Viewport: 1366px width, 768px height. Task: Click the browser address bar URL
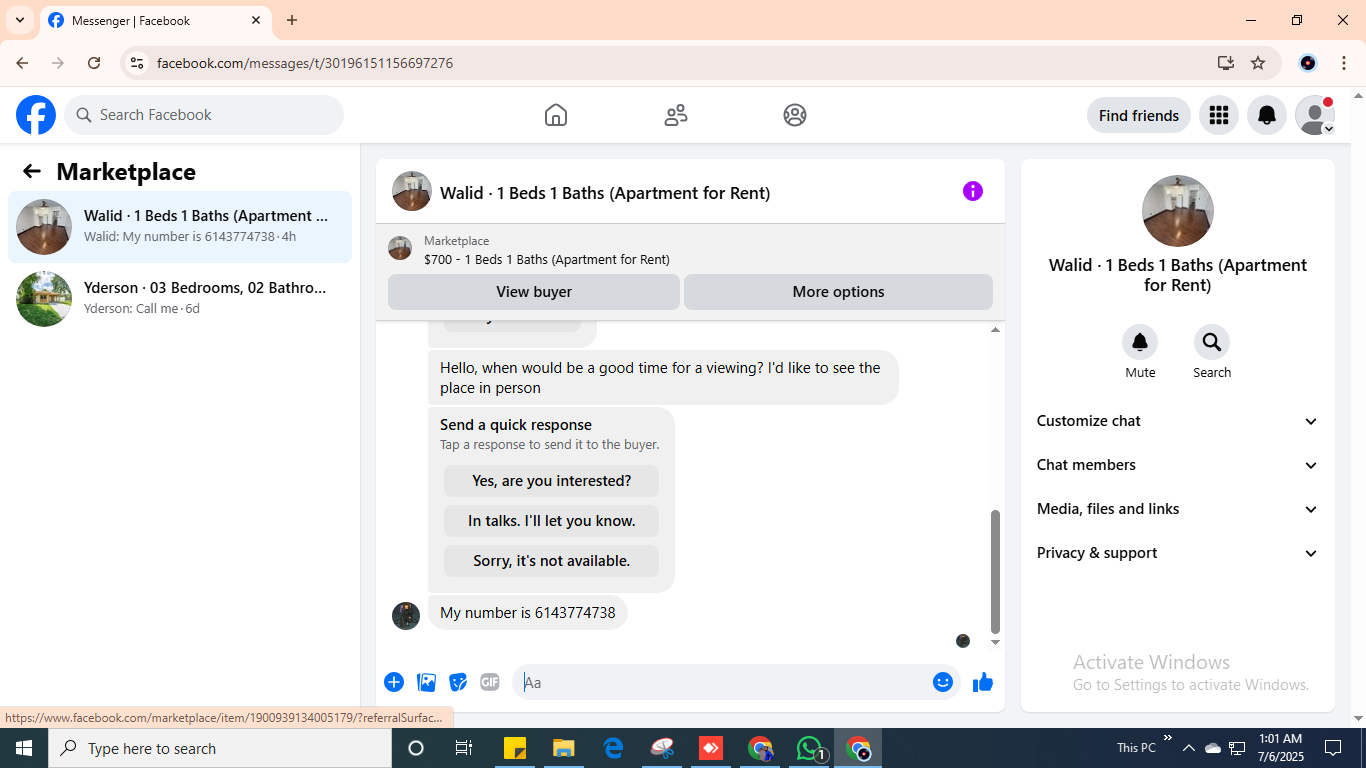click(x=305, y=63)
